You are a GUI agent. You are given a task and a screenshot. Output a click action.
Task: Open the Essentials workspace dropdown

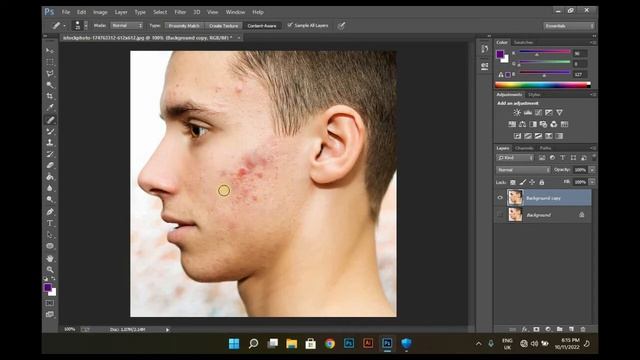click(x=569, y=26)
